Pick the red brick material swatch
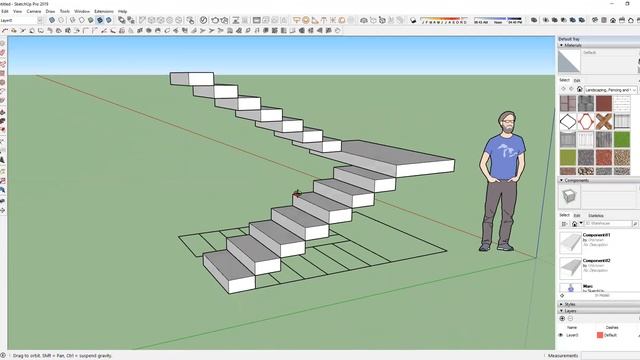Screen dimensions: 640x360 (x=604, y=103)
